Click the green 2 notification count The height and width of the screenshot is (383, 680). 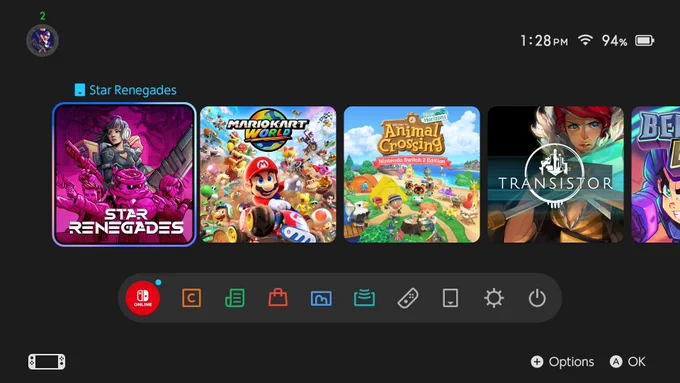tap(42, 16)
